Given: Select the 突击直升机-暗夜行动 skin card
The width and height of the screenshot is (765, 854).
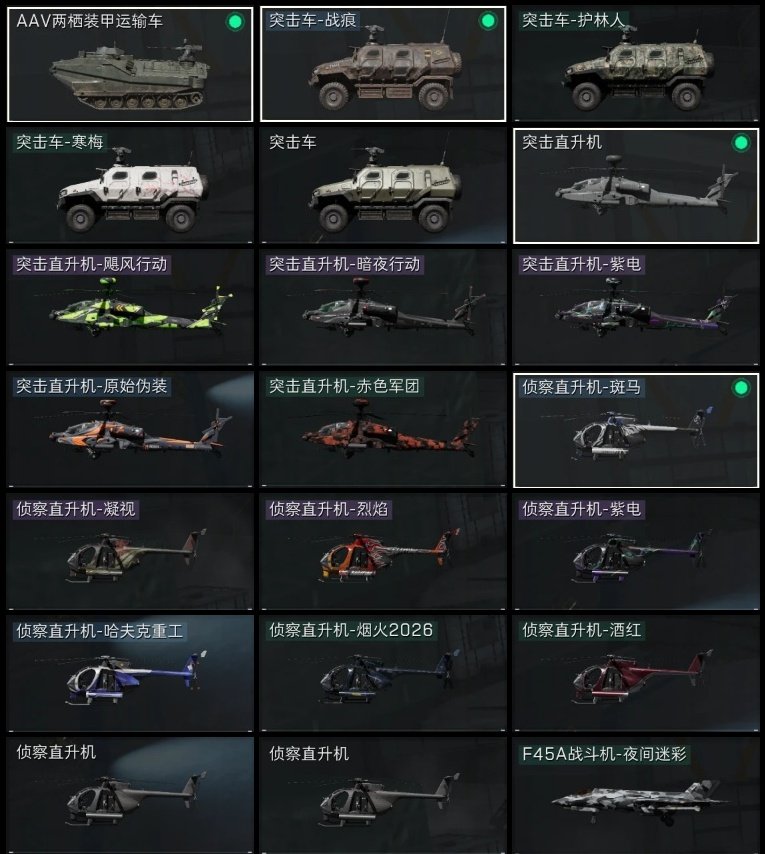Looking at the screenshot, I should point(383,308).
